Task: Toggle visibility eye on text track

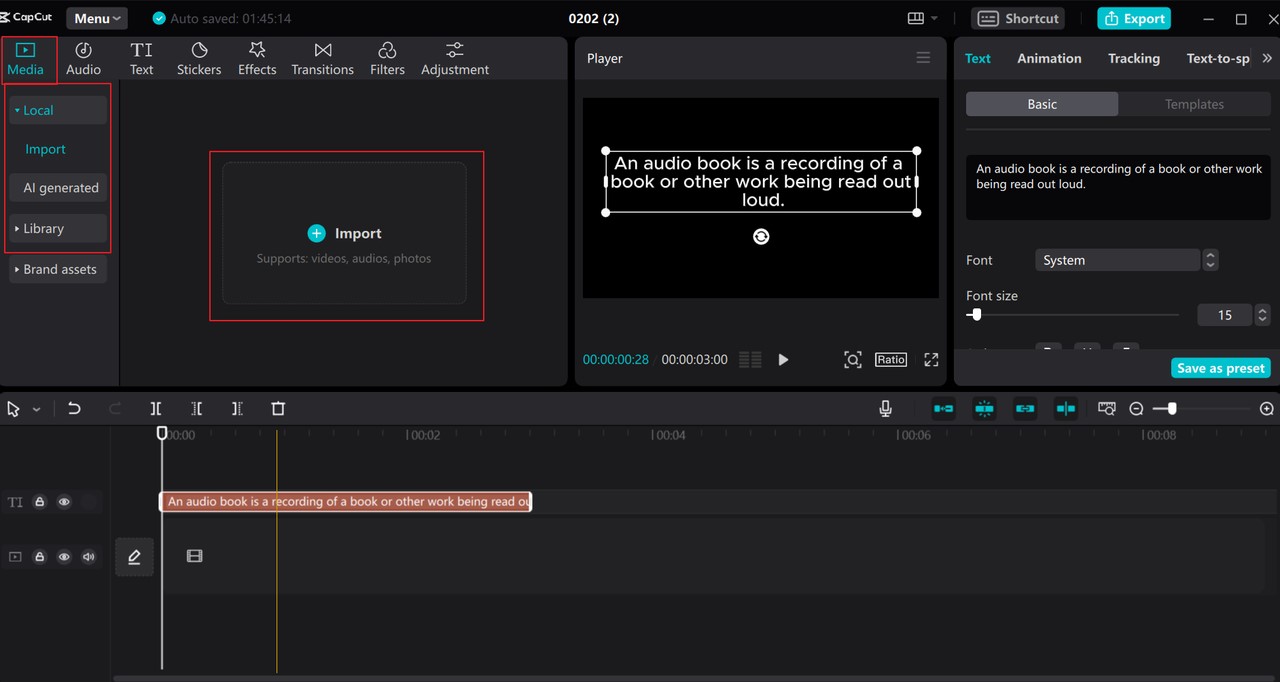Action: [x=64, y=502]
